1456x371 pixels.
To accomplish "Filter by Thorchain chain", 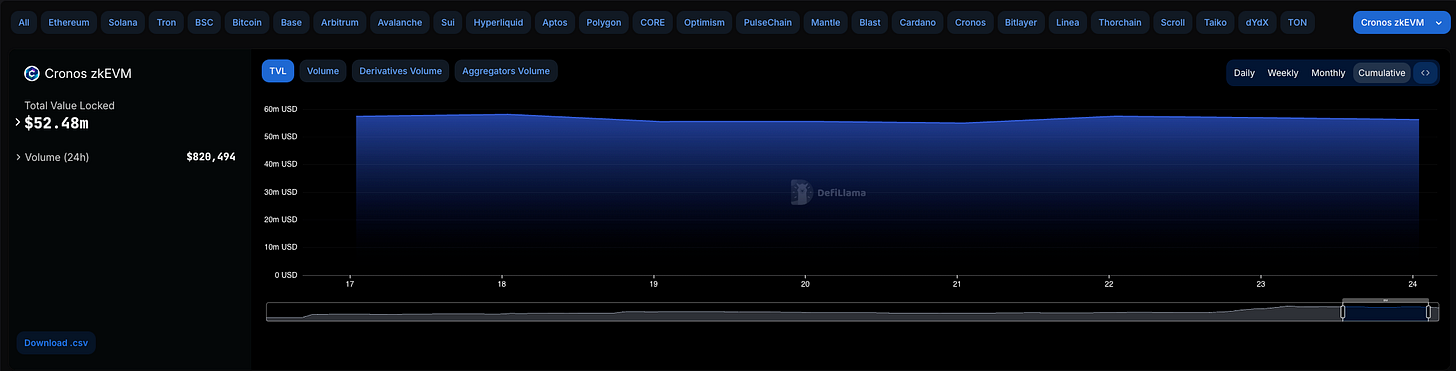I will (x=1120, y=22).
